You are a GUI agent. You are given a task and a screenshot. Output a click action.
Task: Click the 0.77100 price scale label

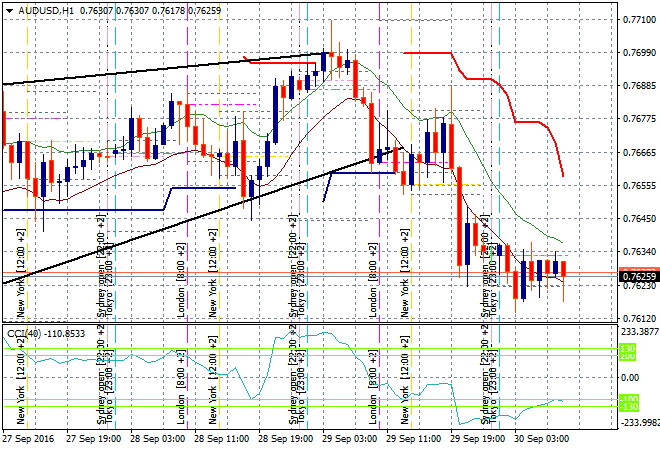pos(634,20)
